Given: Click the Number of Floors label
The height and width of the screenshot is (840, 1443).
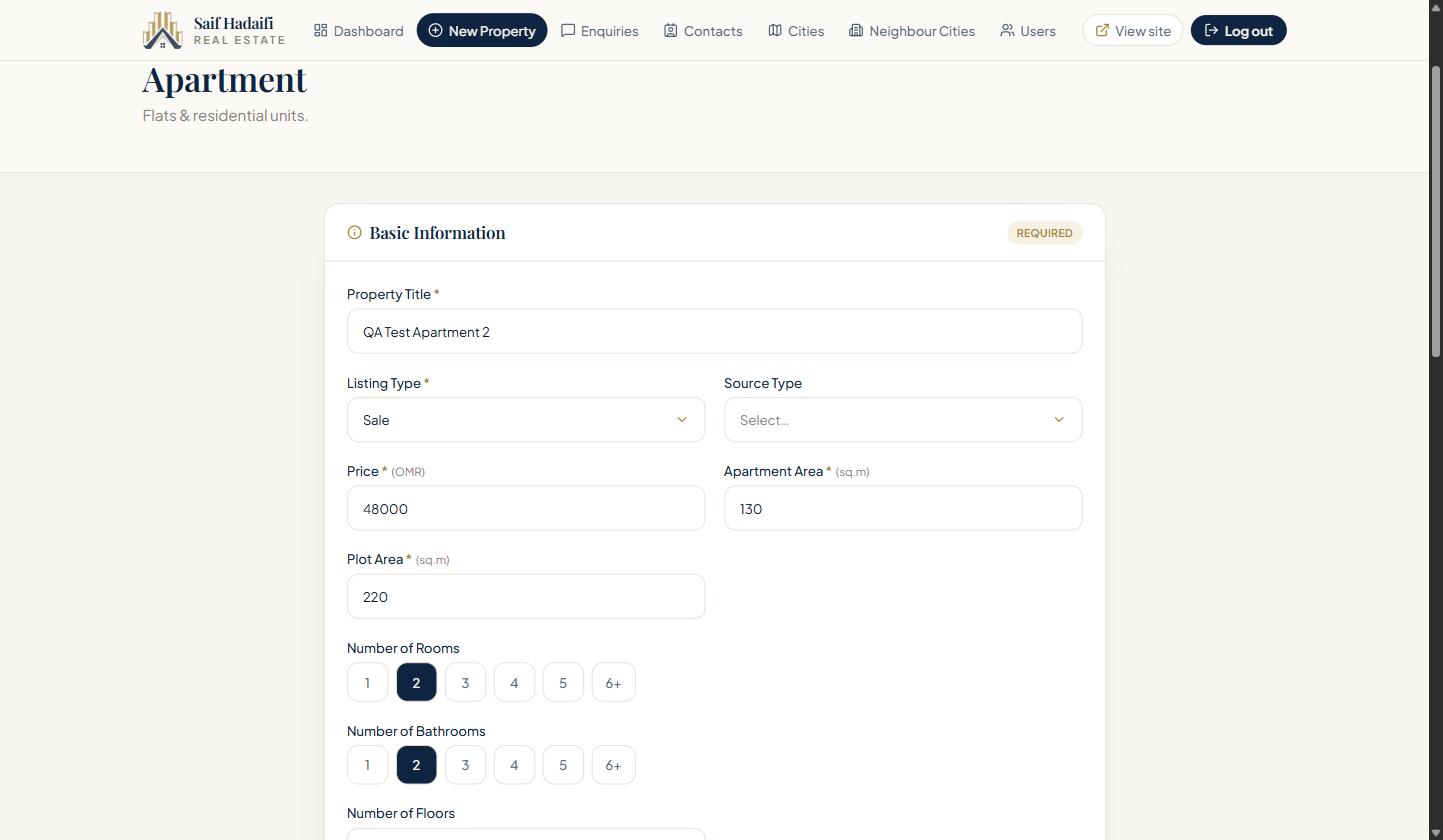Looking at the screenshot, I should 401,813.
